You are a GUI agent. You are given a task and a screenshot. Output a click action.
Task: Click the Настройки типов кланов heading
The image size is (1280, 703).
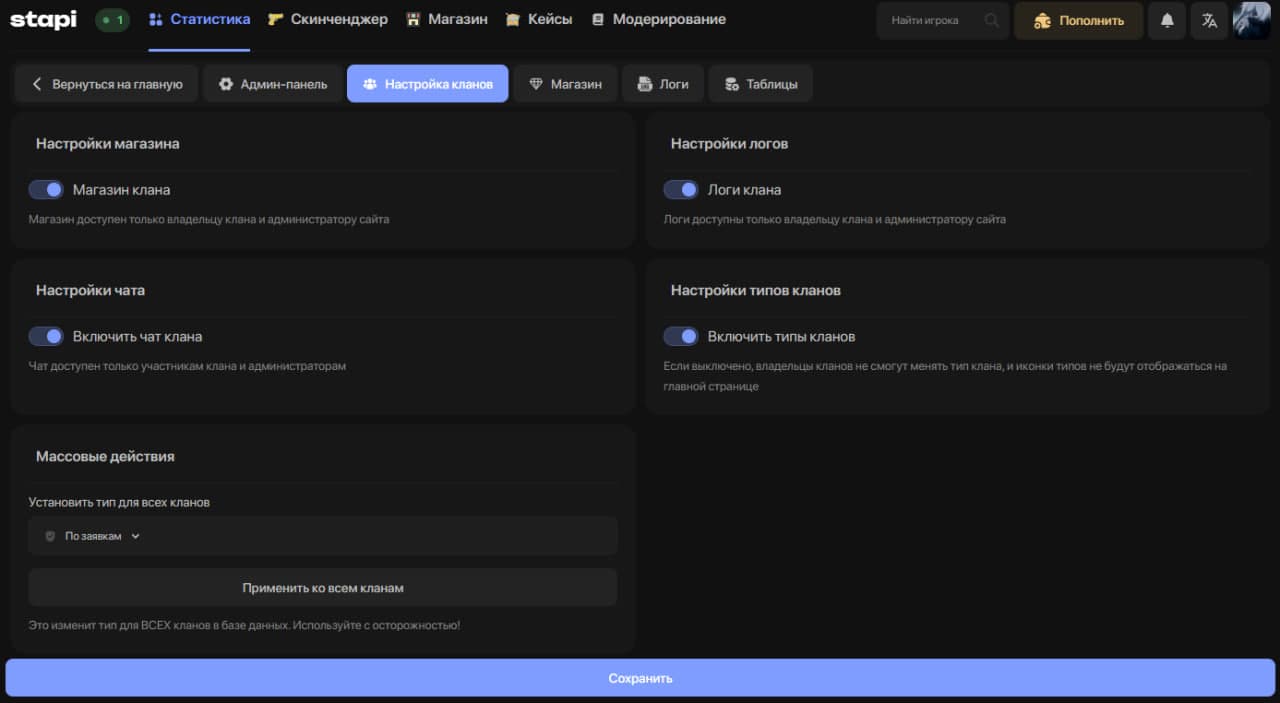tap(755, 290)
